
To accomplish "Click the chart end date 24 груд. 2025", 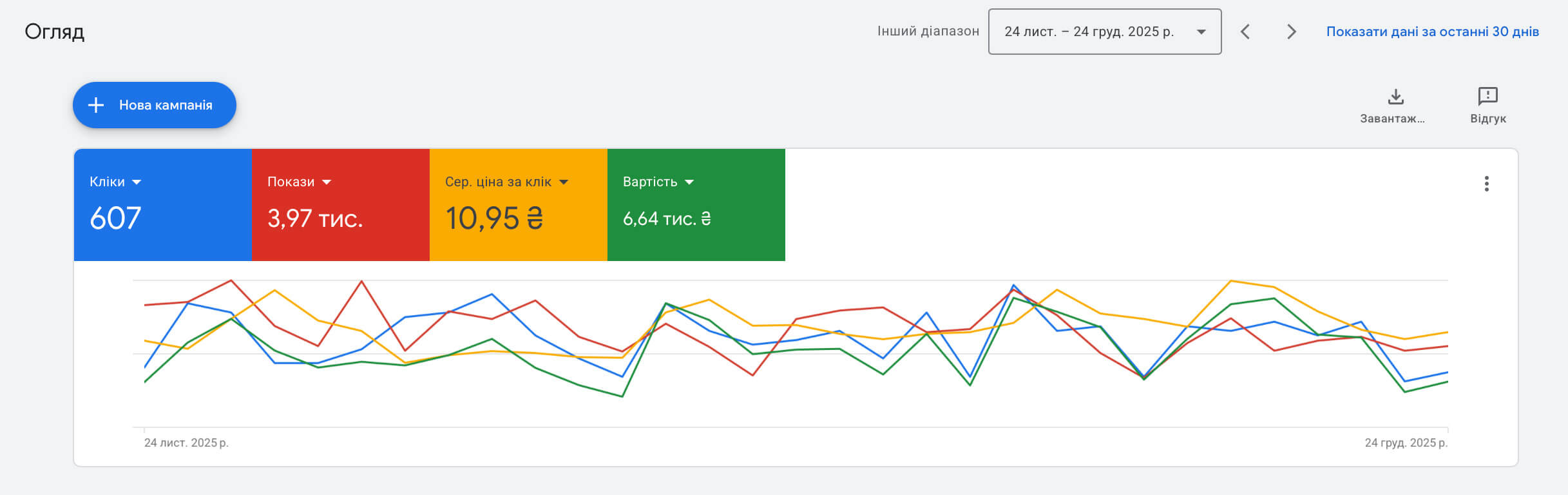I will 1406,443.
